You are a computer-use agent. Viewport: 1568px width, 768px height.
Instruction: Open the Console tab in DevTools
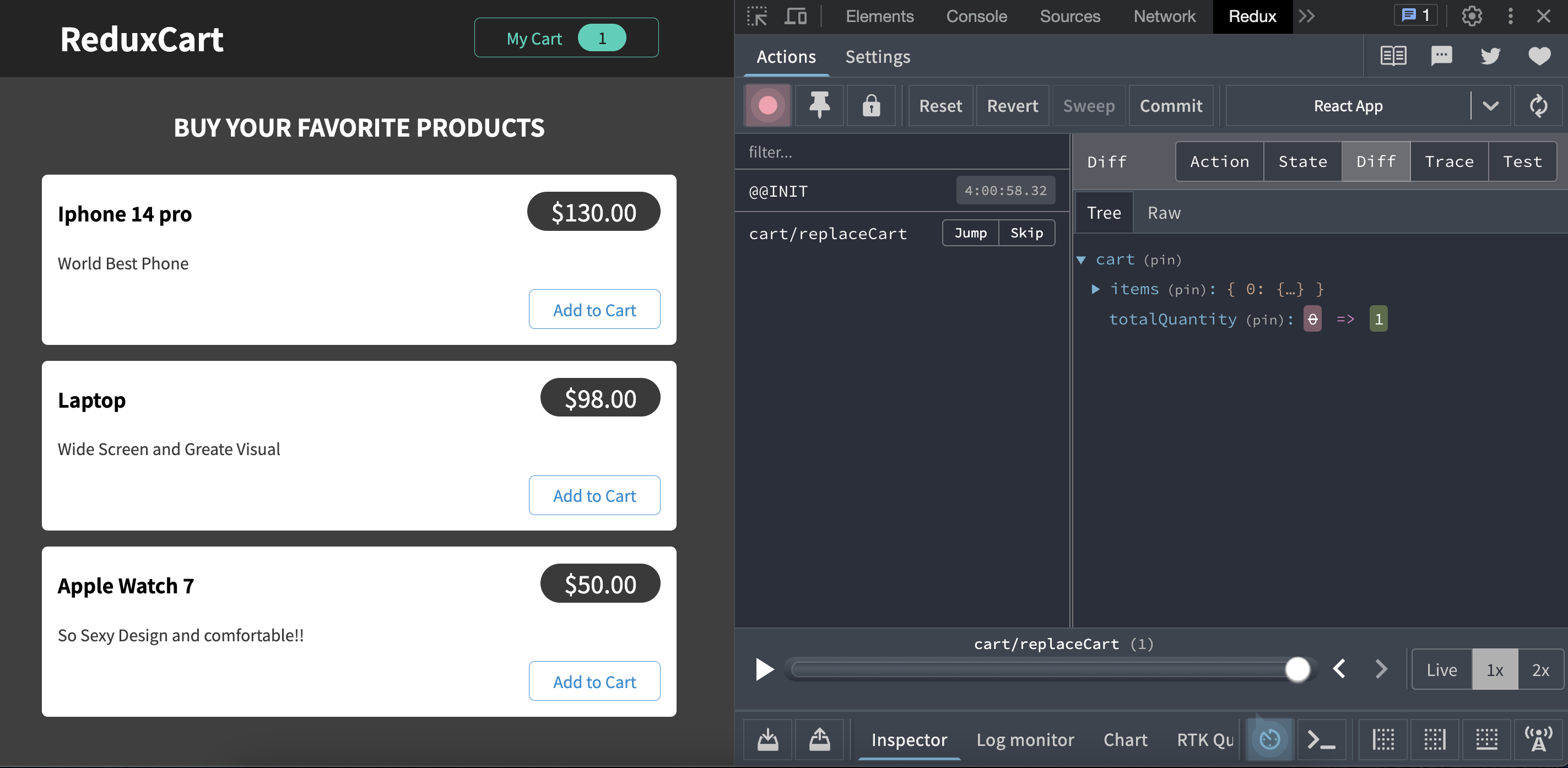click(976, 17)
